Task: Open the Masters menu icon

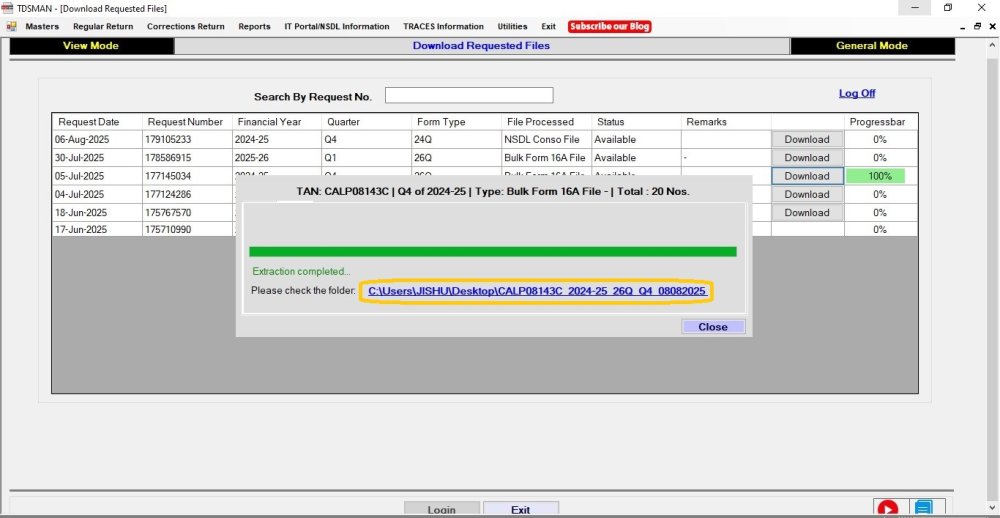Action: click(11, 27)
